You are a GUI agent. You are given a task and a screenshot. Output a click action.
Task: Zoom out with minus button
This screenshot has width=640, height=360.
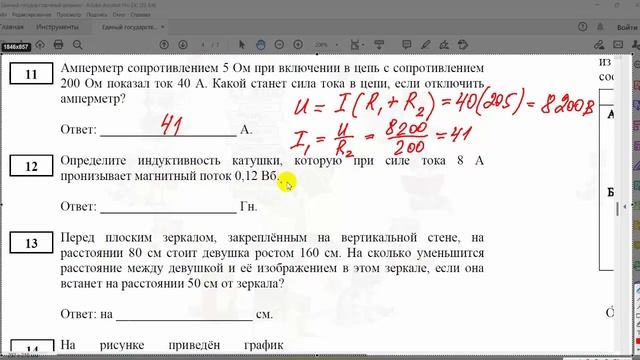pyautogui.click(x=279, y=45)
